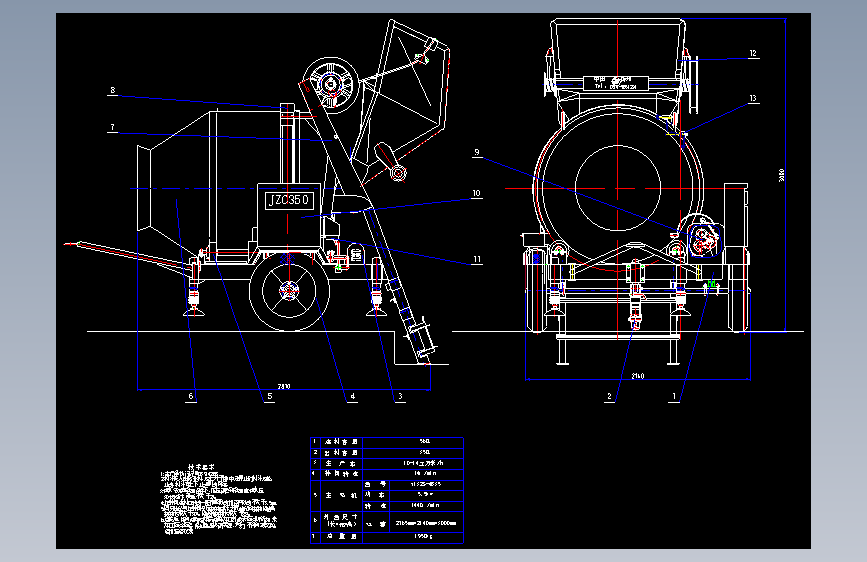Click the vertical height dimension text at right
The width and height of the screenshot is (867, 562).
click(x=781, y=175)
